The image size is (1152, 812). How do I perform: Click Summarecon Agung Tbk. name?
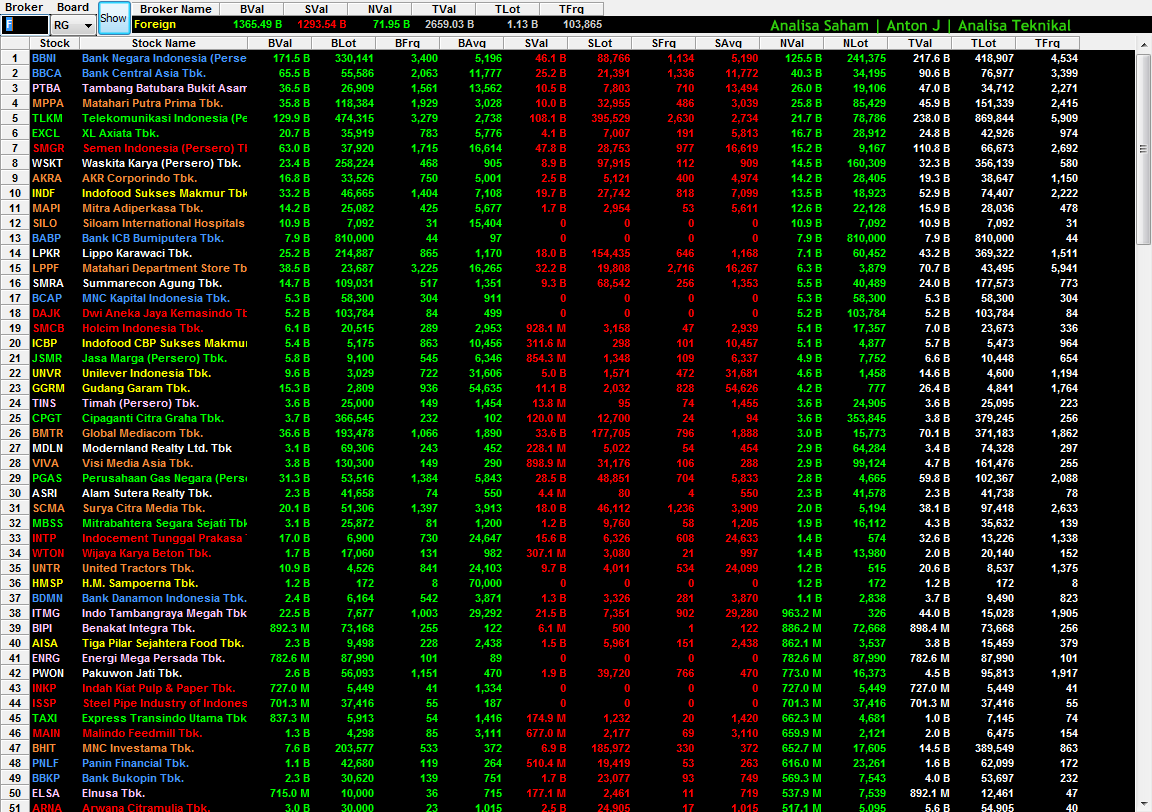[x=152, y=284]
